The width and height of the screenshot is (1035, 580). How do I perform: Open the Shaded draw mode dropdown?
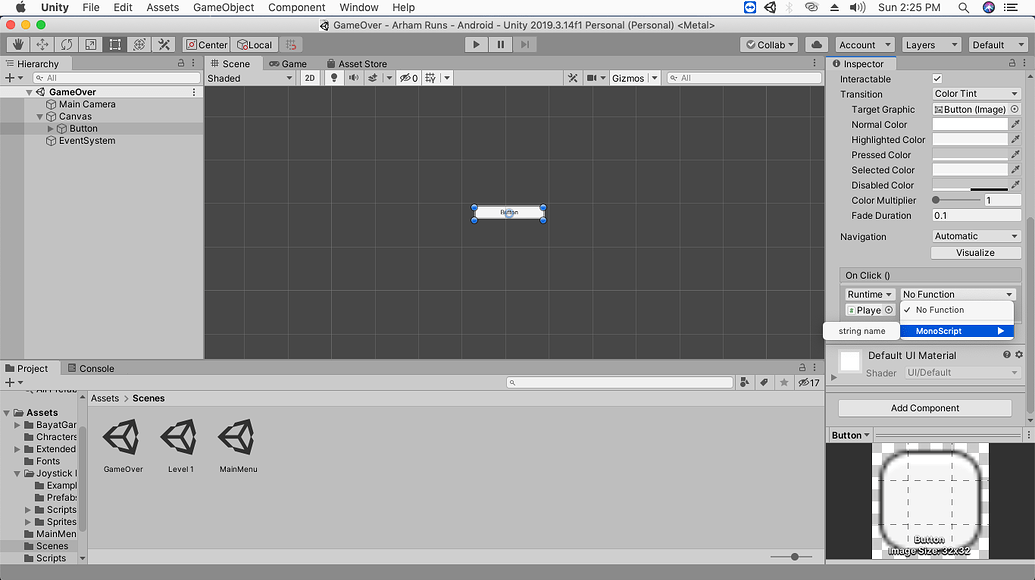pos(250,77)
